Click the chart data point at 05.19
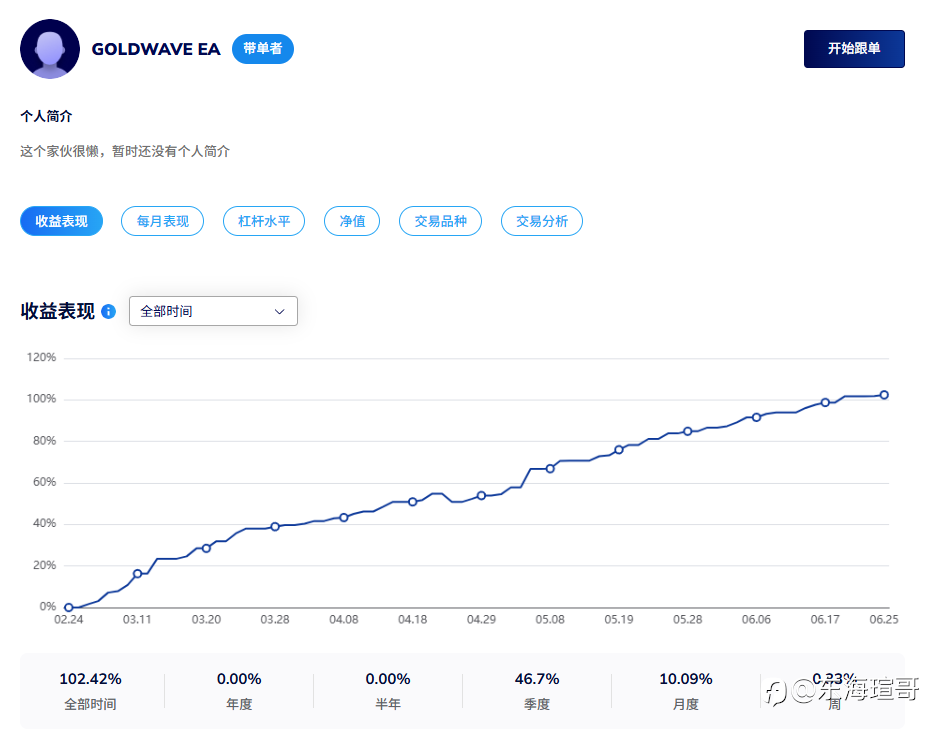 point(619,450)
